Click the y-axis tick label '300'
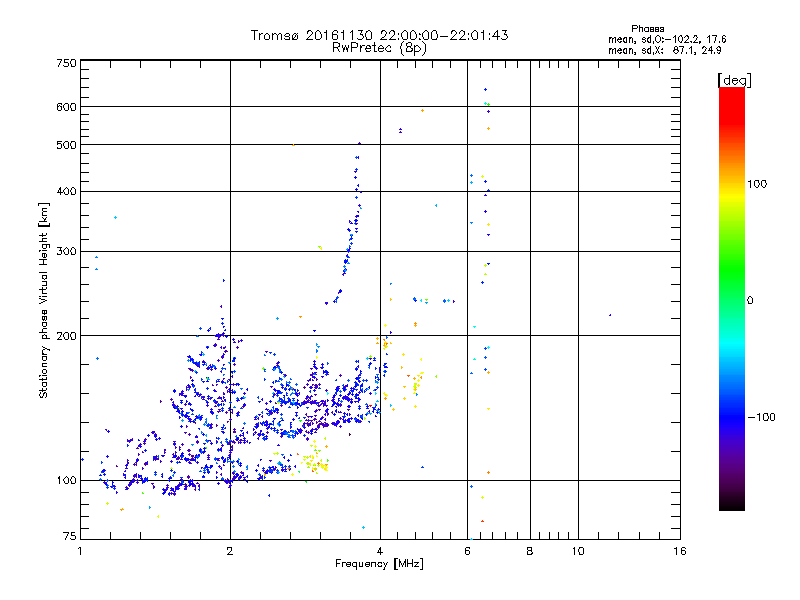The height and width of the screenshot is (600, 800). pyautogui.click(x=66, y=252)
